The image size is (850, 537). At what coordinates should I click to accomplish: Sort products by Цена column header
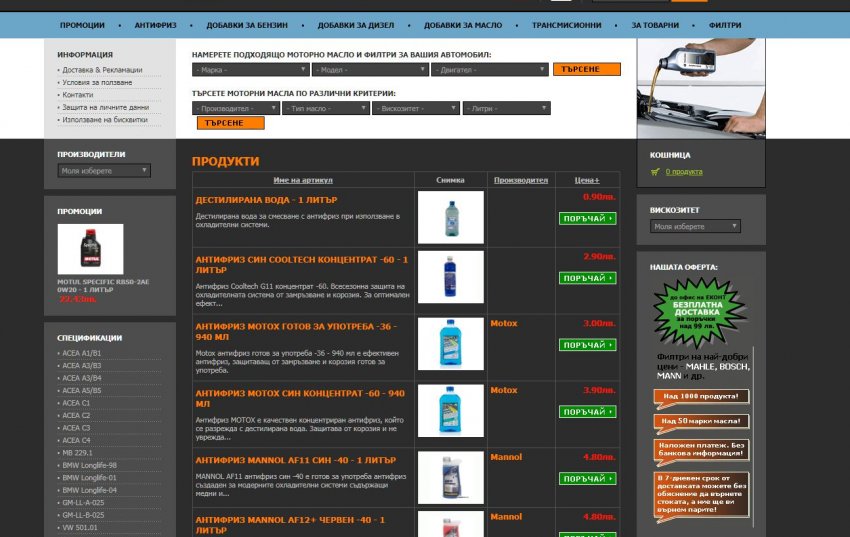(x=587, y=180)
